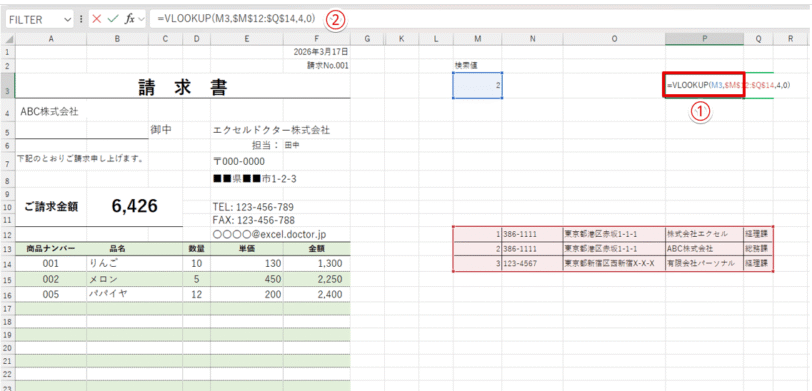Image resolution: width=812 pixels, height=391 pixels.
Task: Select column M header
Action: (x=477, y=39)
